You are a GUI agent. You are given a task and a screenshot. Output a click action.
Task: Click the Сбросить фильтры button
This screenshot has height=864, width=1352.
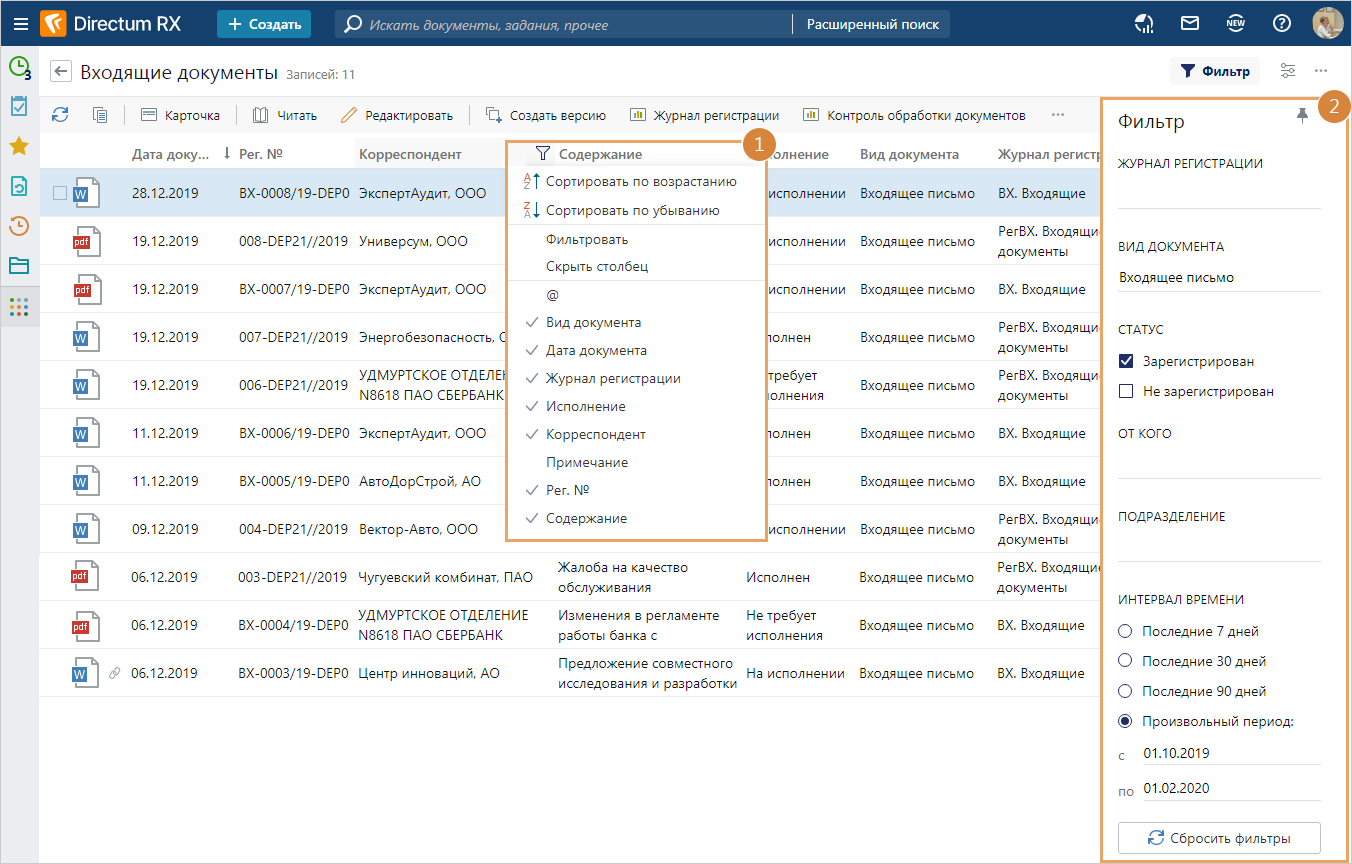pos(1218,838)
